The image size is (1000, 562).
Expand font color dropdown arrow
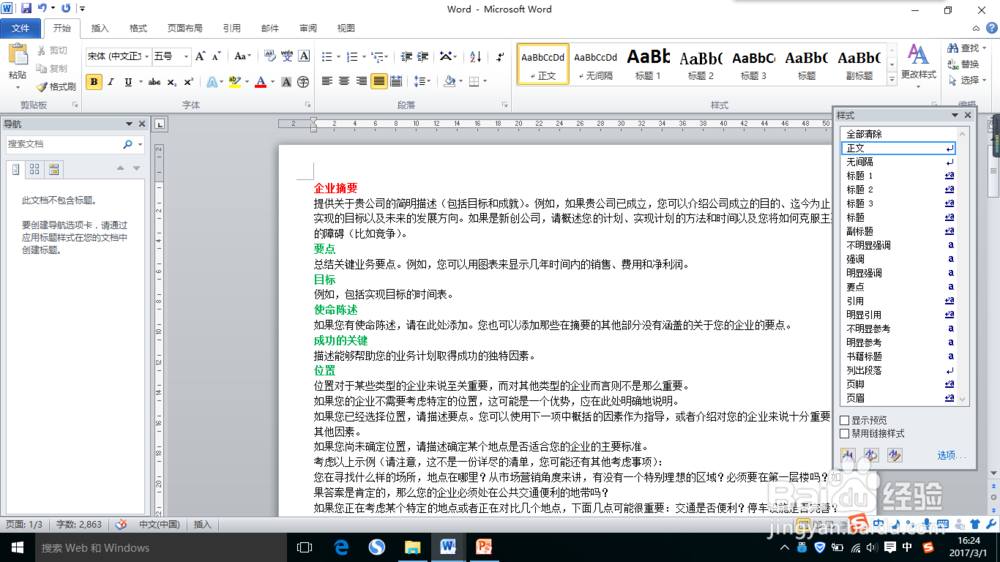tap(272, 82)
